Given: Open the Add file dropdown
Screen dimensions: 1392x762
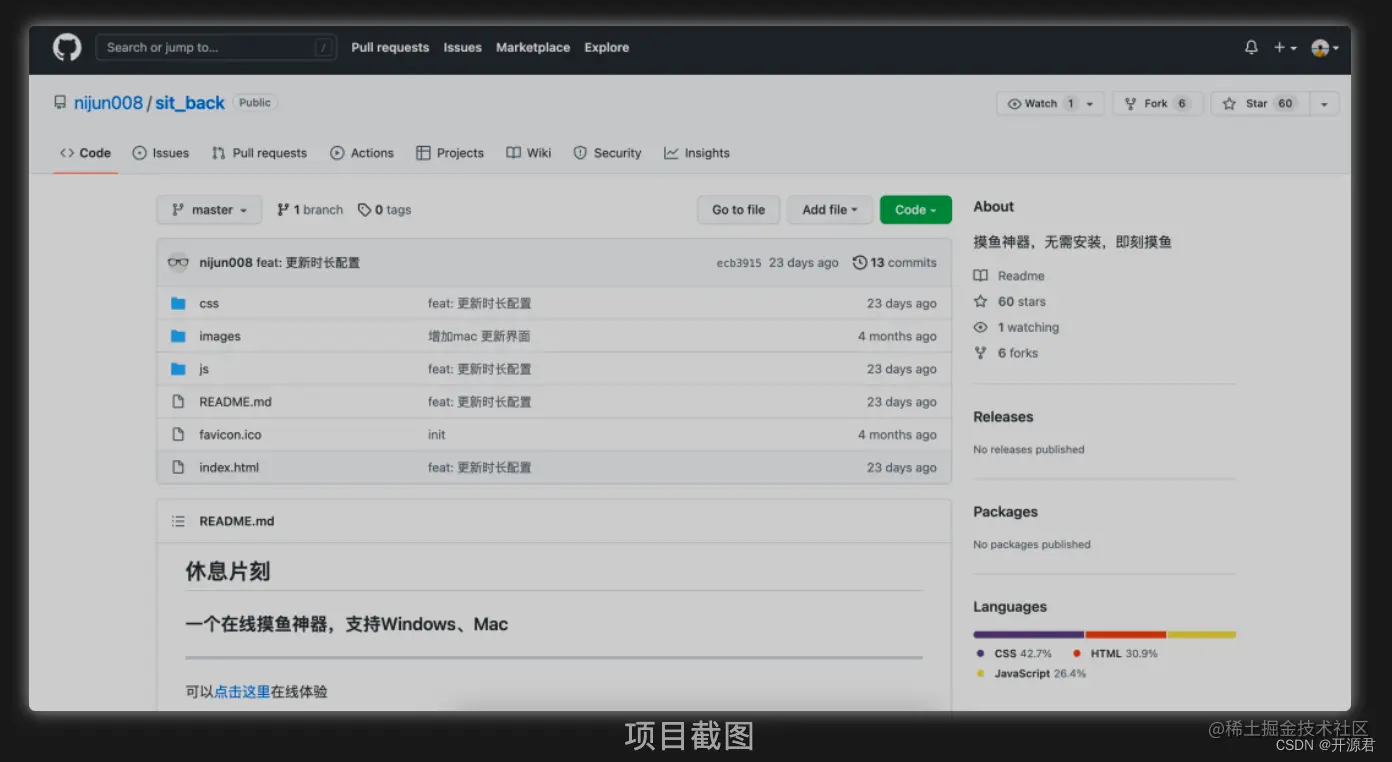Looking at the screenshot, I should (830, 210).
